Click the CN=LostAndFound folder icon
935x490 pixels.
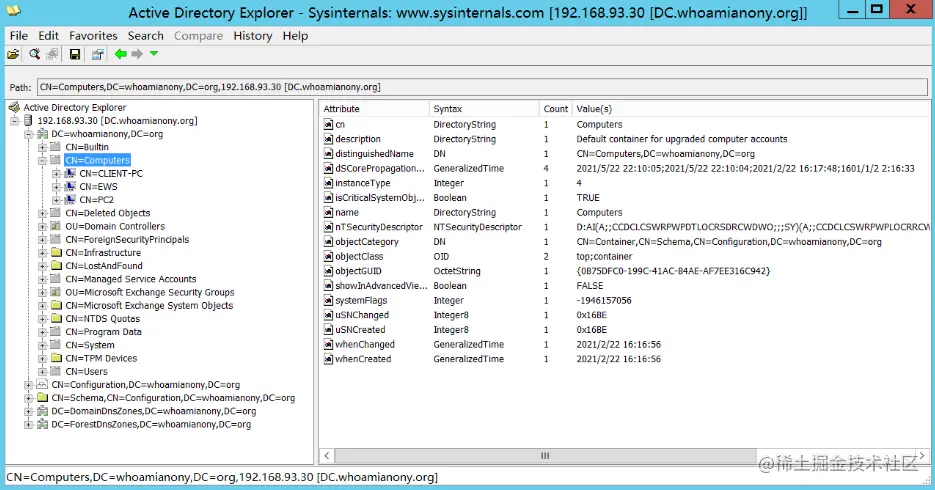(56, 266)
